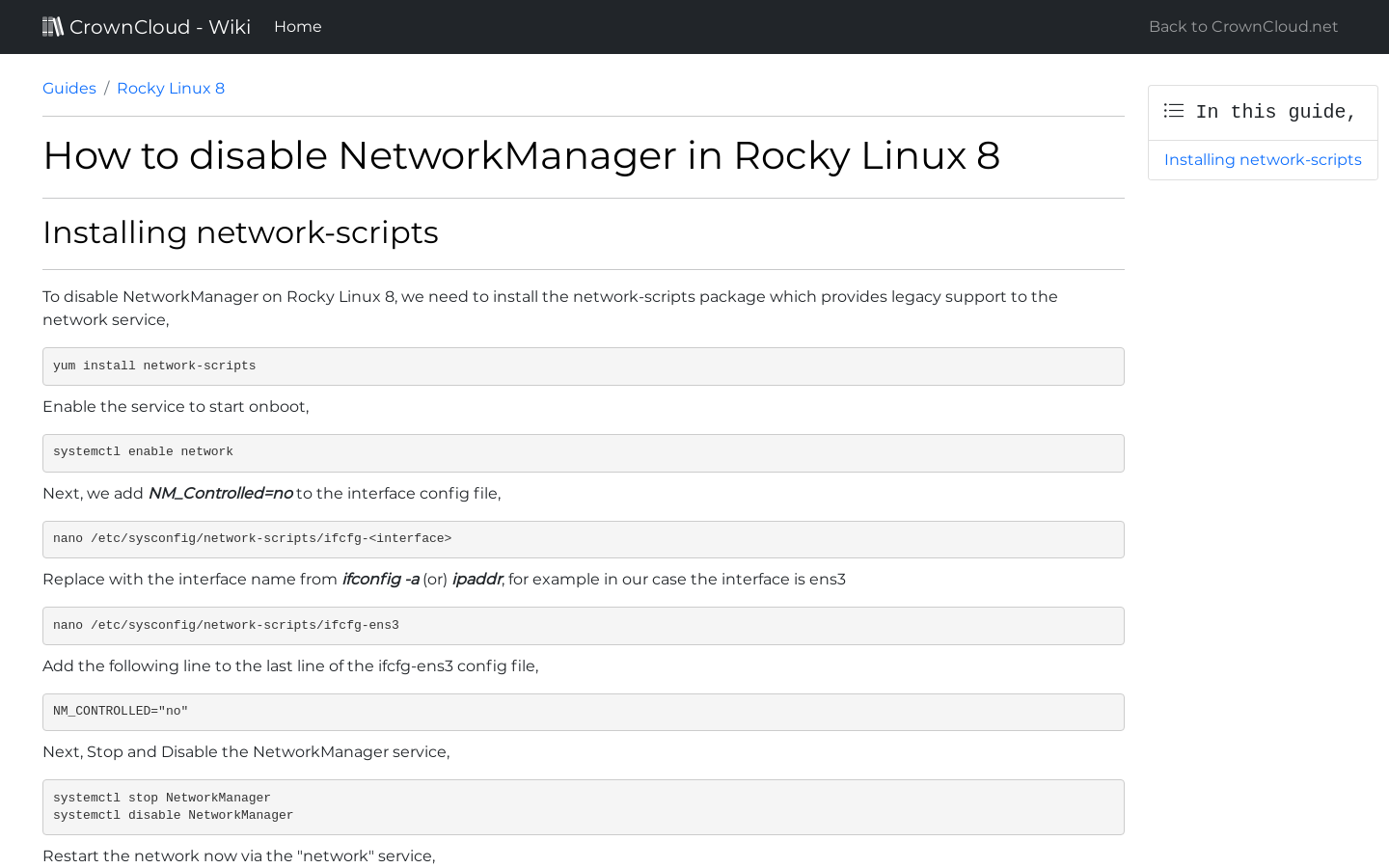Click the CrownCloud books logo icon
The image size is (1389, 868).
[x=53, y=27]
